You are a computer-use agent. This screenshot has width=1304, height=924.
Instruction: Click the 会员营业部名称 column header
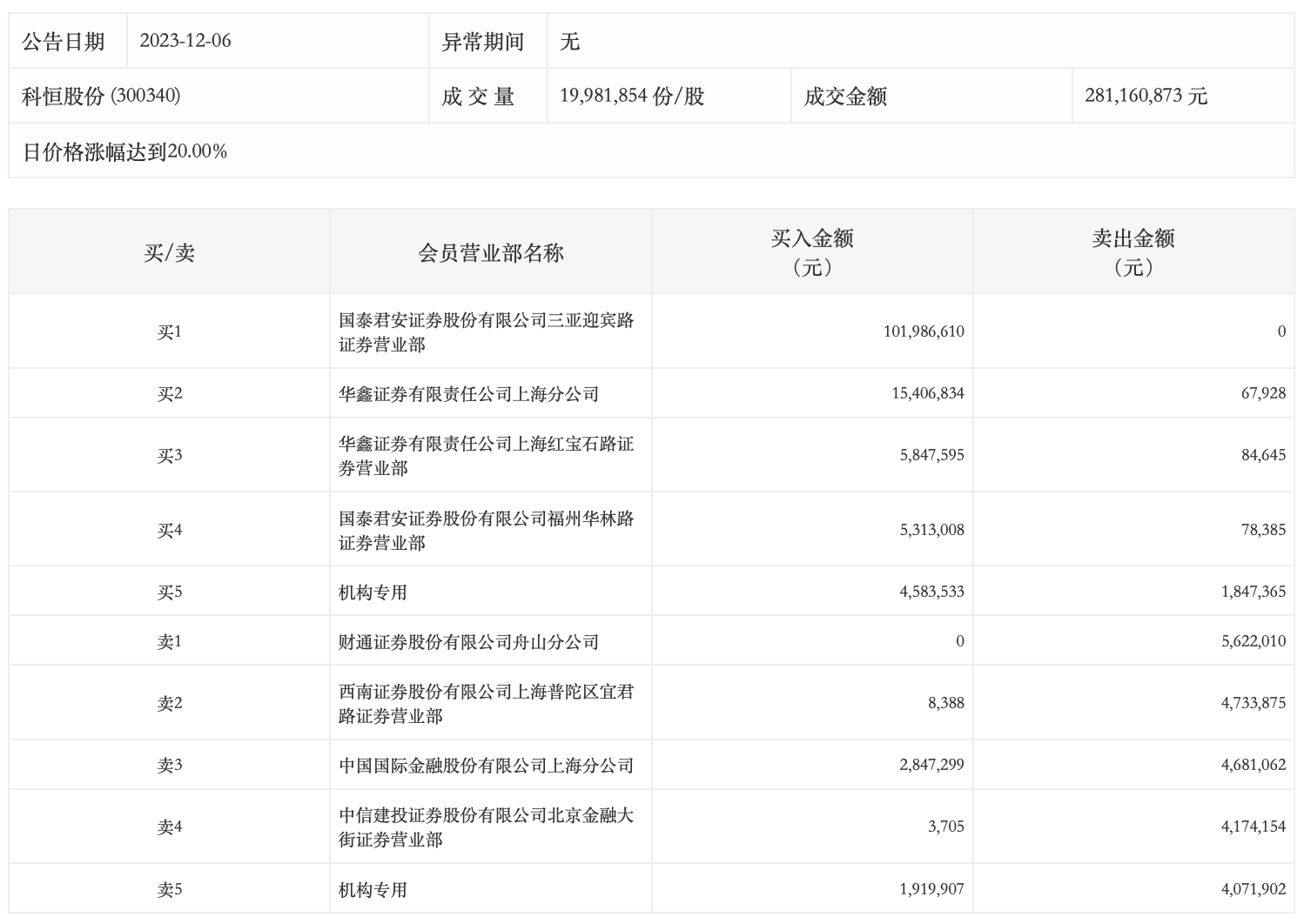click(491, 253)
